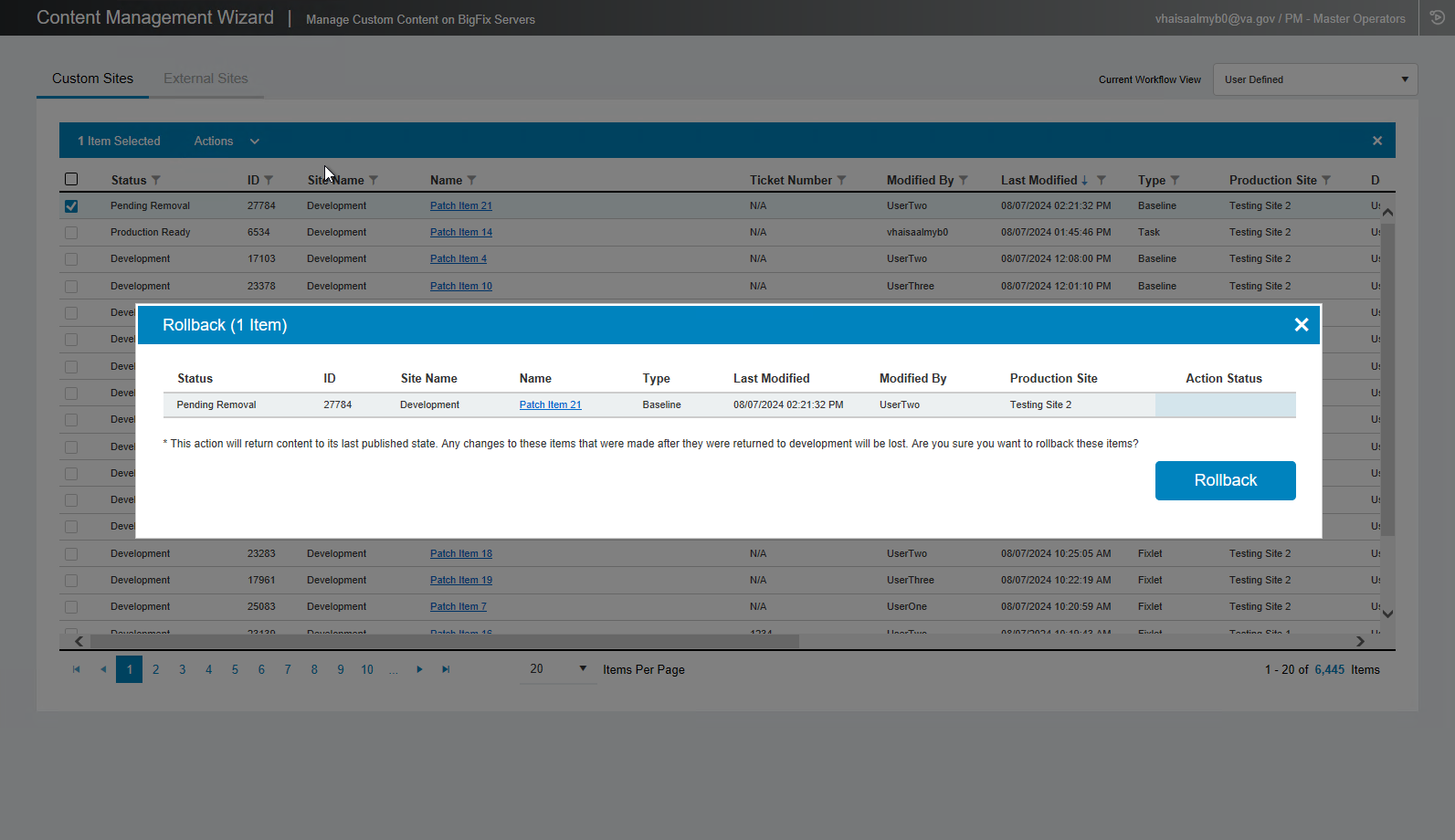Viewport: 1455px width, 840px height.
Task: Open Patch Item 18 link
Action: tap(460, 553)
